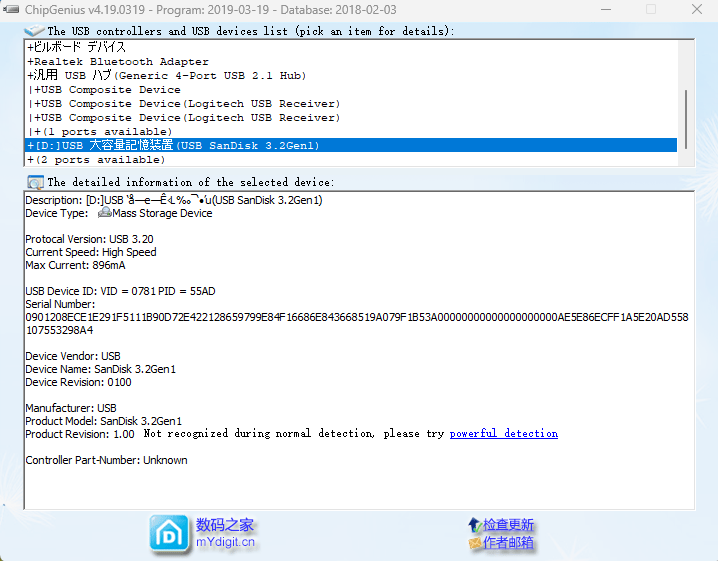
Task: Click the Description line in details
Action: 174,200
